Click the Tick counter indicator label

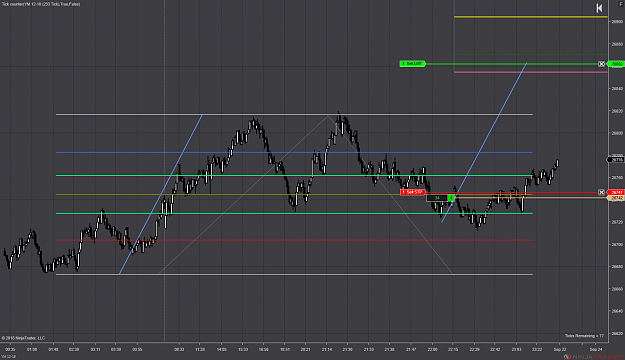tap(41, 4)
